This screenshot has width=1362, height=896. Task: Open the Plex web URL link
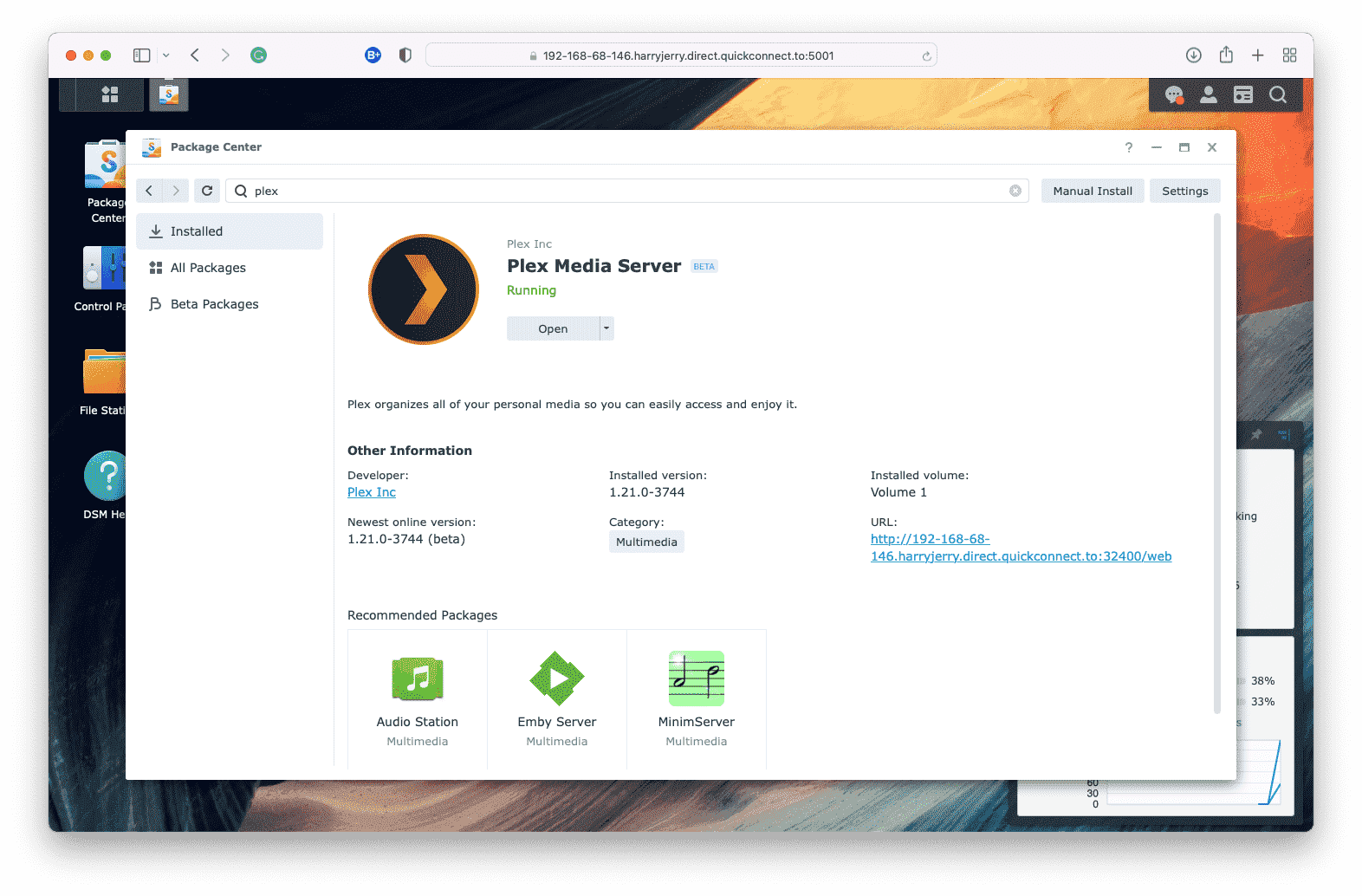point(1021,548)
